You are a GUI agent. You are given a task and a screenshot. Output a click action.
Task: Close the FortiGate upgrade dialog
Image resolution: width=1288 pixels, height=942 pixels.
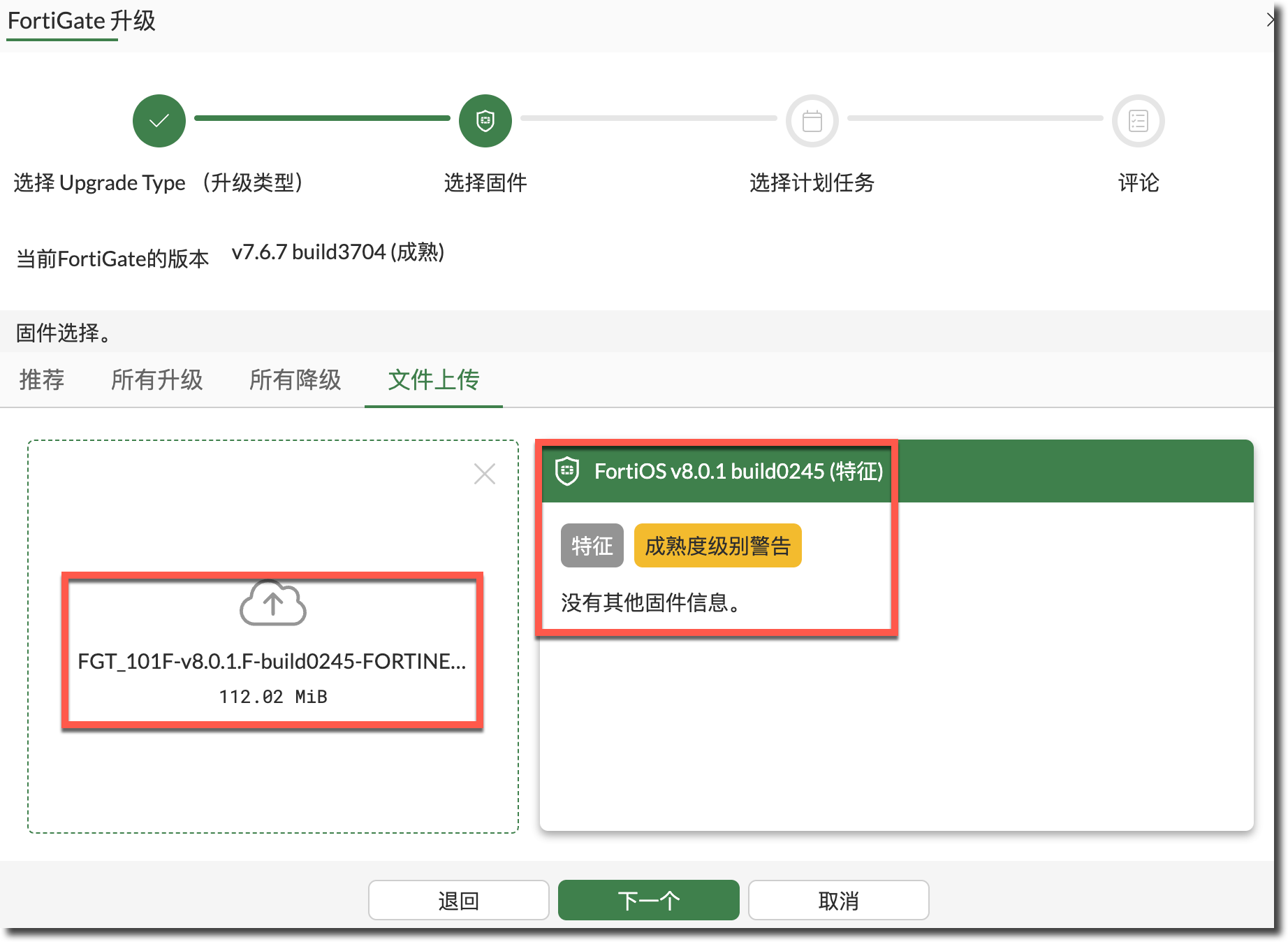pos(1271,20)
